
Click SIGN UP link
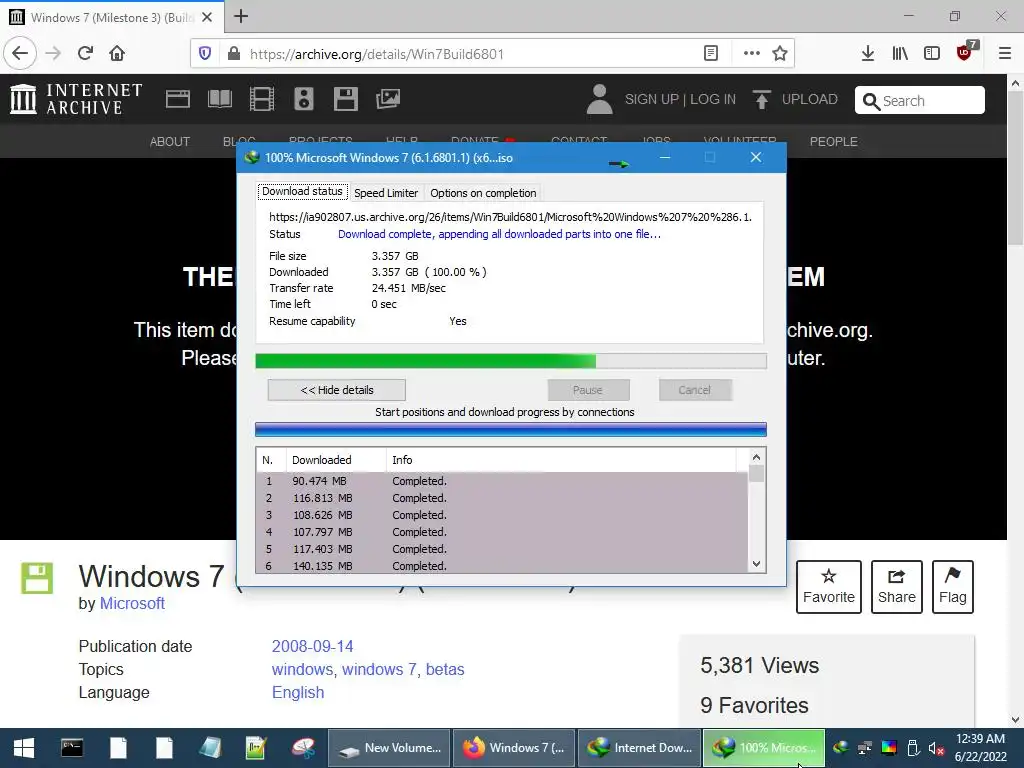pos(652,99)
